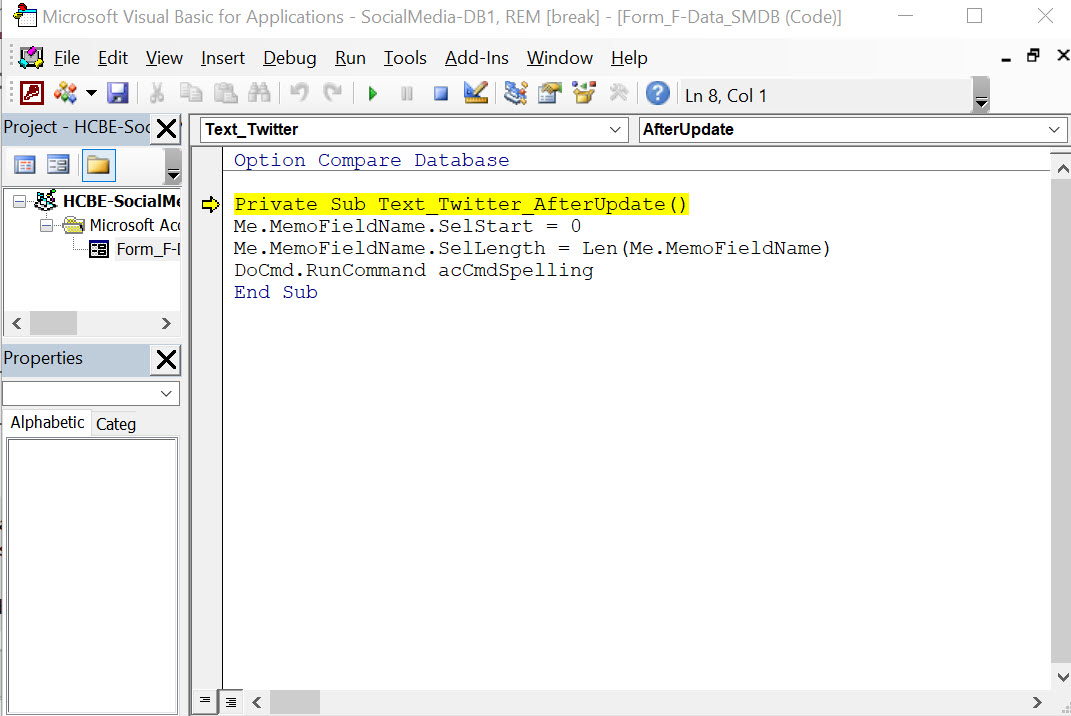Click the Cut scissors icon

(x=157, y=93)
